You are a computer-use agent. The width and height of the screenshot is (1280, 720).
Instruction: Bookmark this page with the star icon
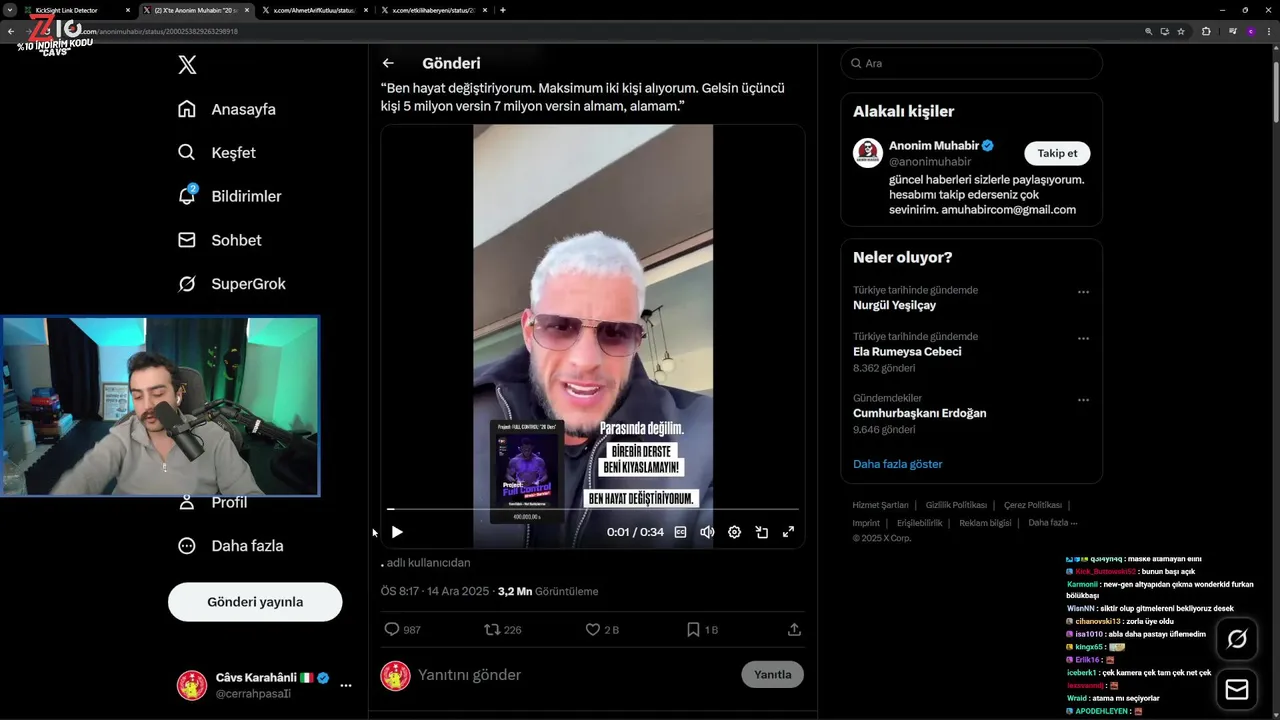(1181, 31)
